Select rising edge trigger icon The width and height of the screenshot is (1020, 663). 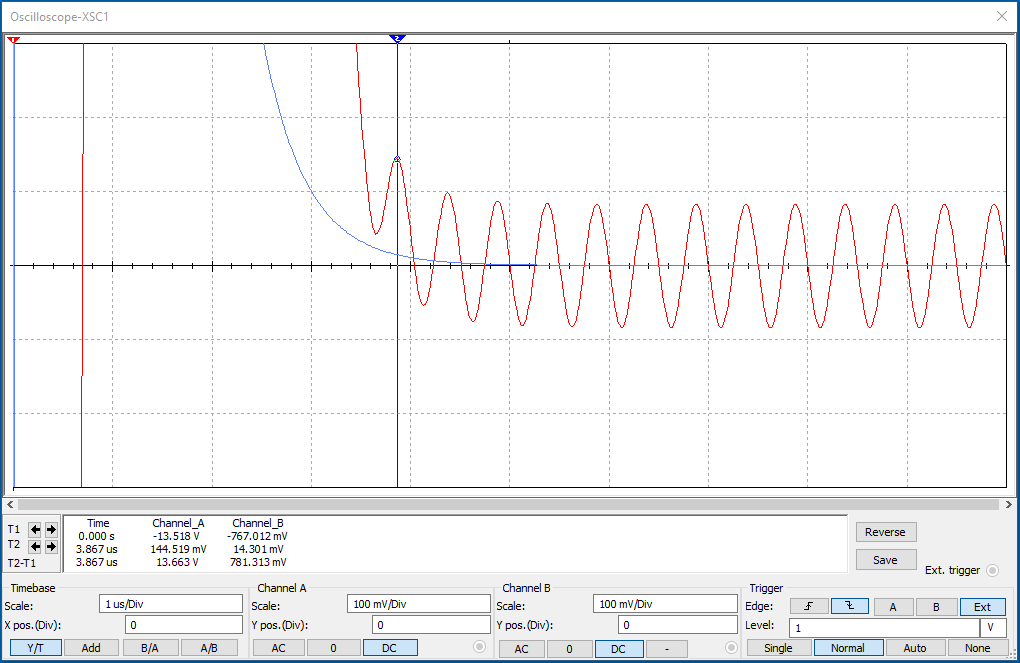click(808, 606)
